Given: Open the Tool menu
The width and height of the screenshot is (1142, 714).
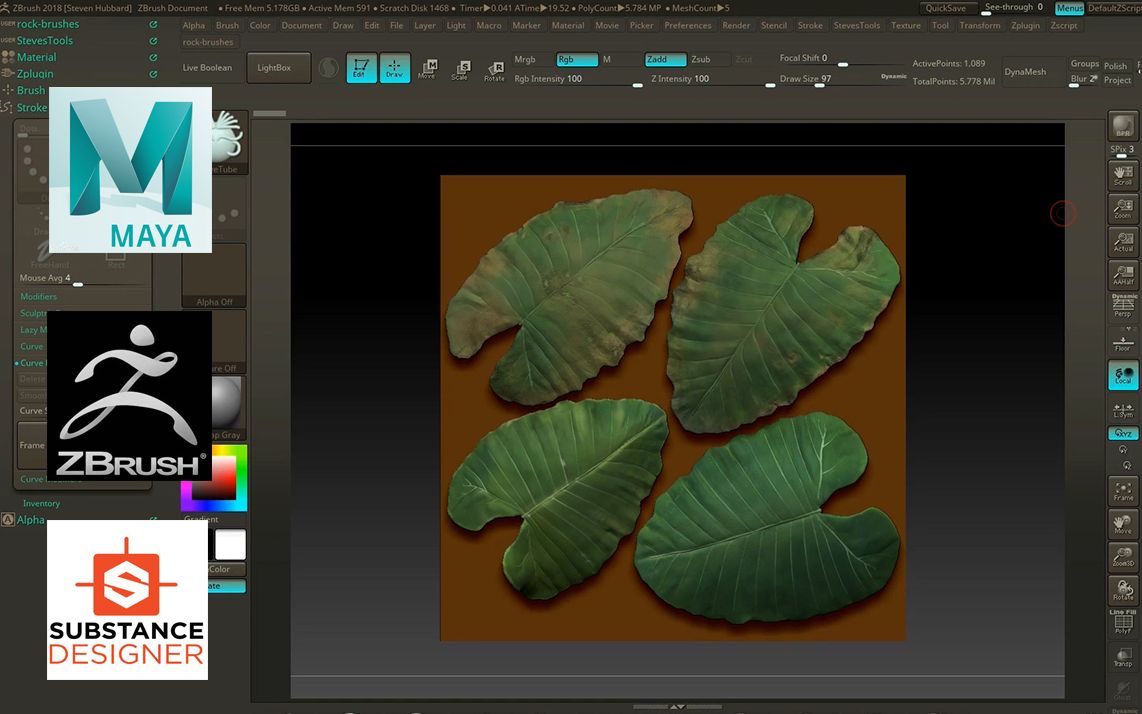Looking at the screenshot, I should point(940,25).
